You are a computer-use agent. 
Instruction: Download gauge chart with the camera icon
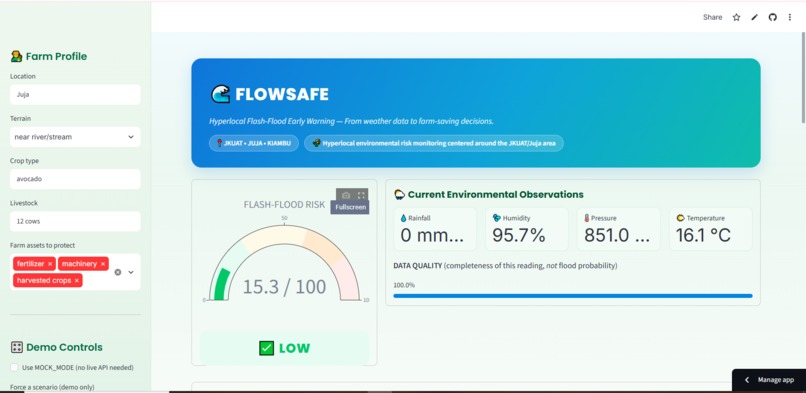(346, 195)
